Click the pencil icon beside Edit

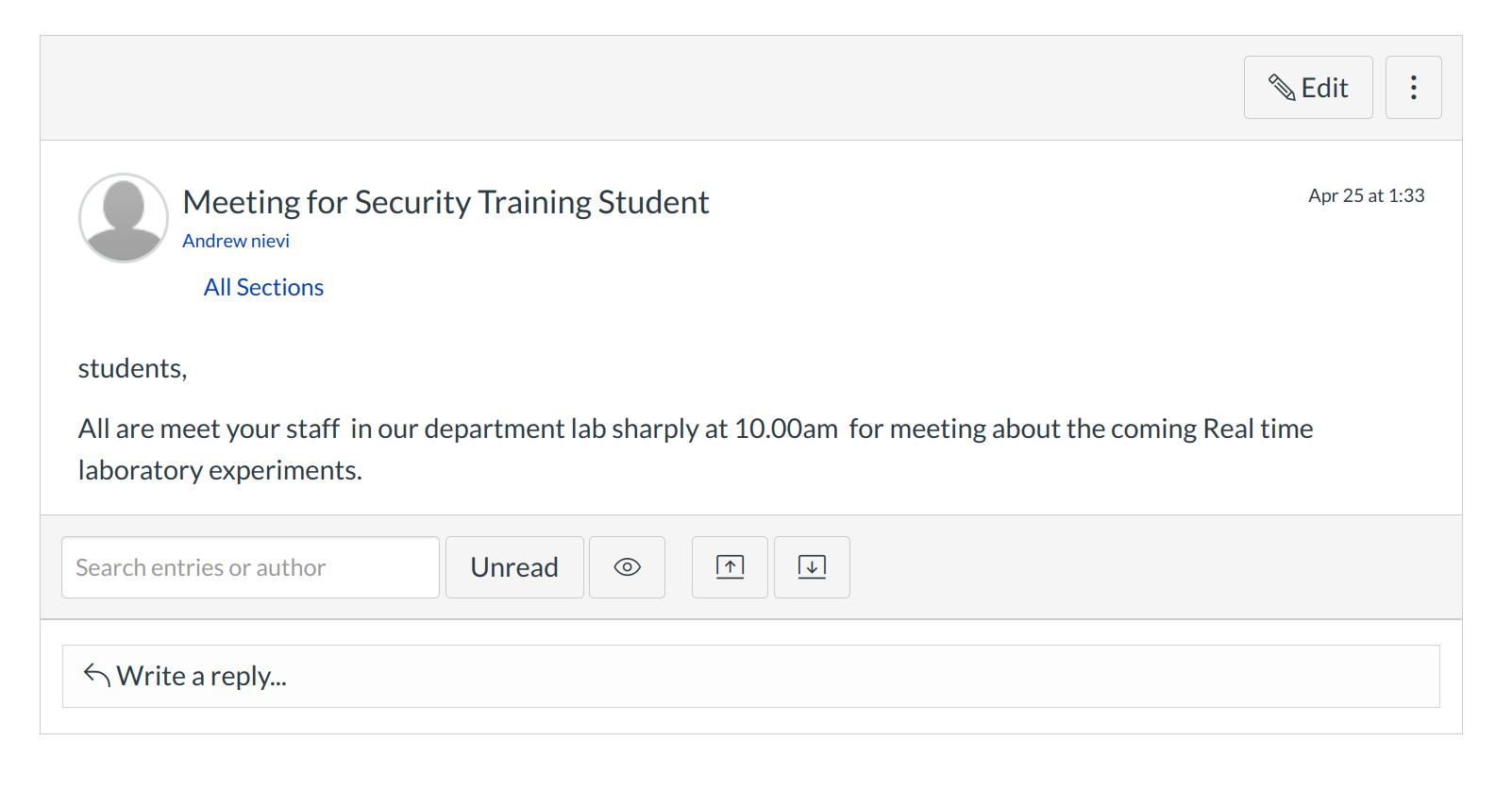(1282, 88)
